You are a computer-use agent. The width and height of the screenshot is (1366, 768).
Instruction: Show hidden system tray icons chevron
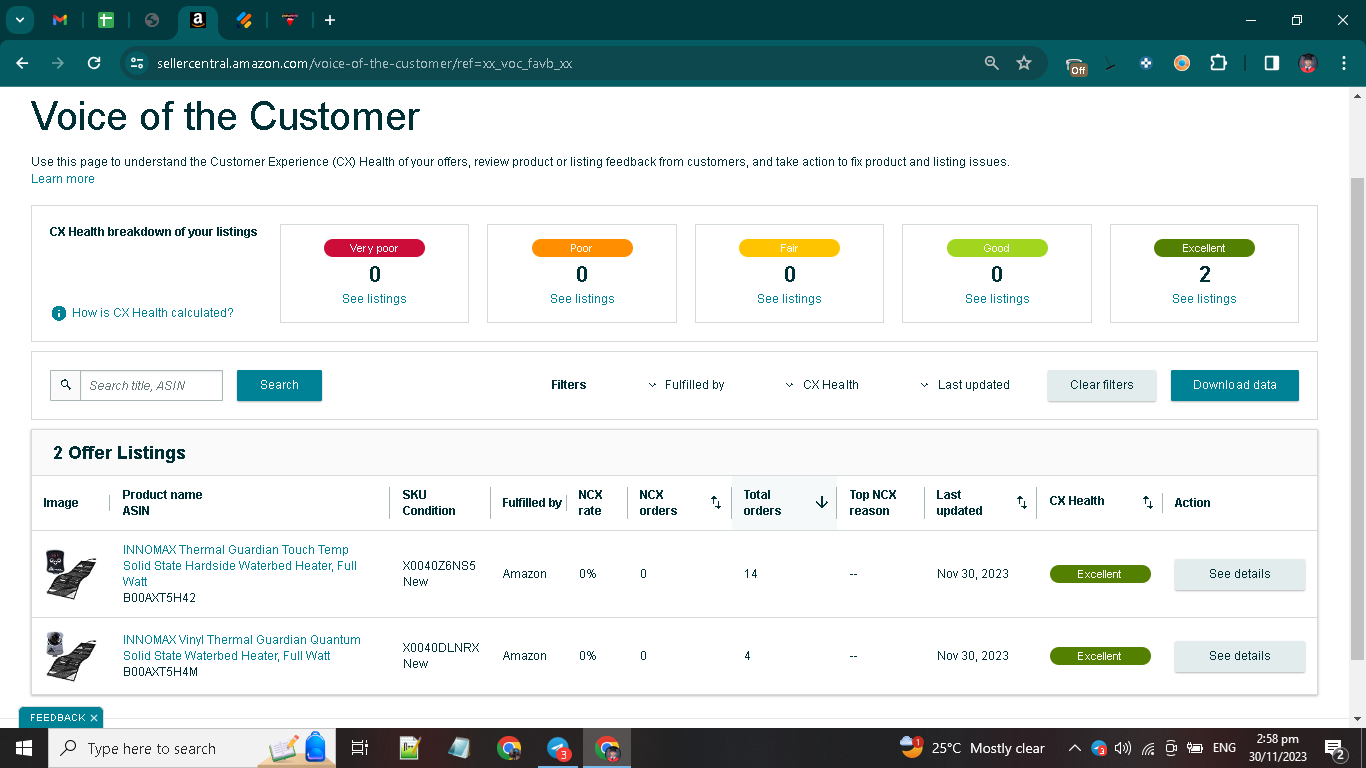1074,748
